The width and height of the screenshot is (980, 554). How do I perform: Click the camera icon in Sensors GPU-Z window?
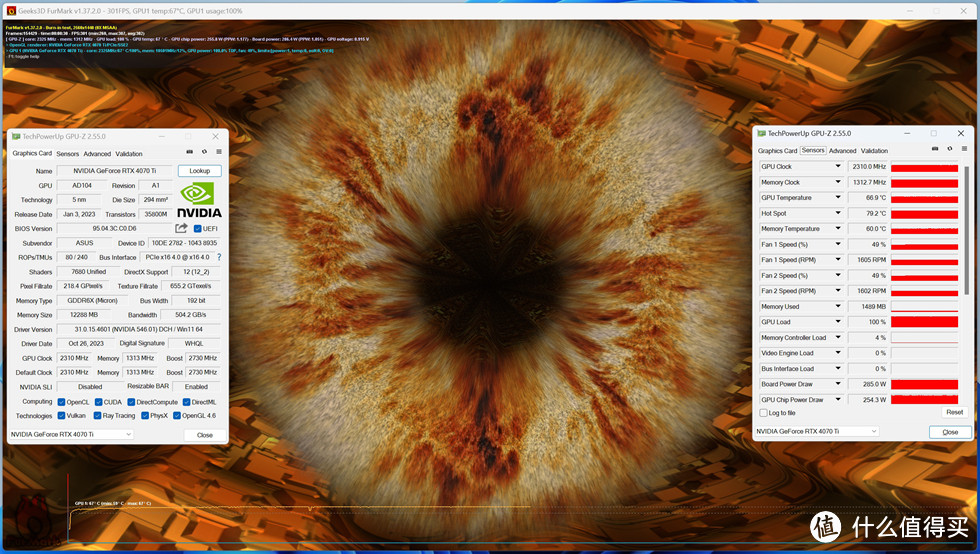(x=934, y=149)
